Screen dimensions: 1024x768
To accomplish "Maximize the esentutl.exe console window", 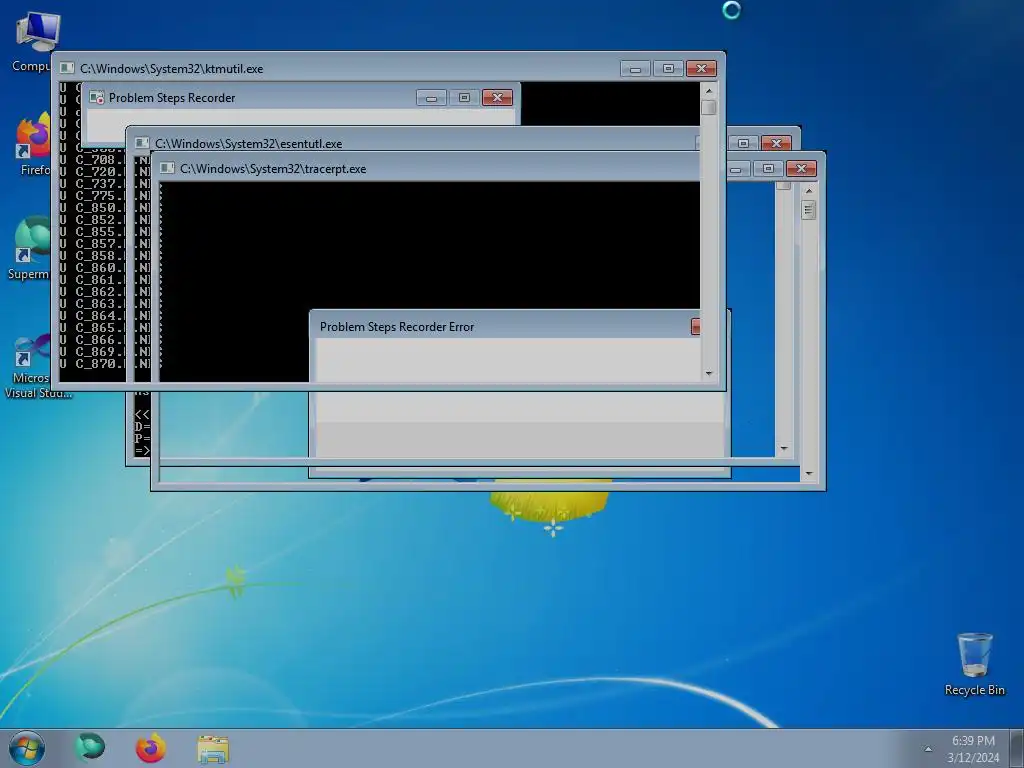I will pyautogui.click(x=743, y=143).
